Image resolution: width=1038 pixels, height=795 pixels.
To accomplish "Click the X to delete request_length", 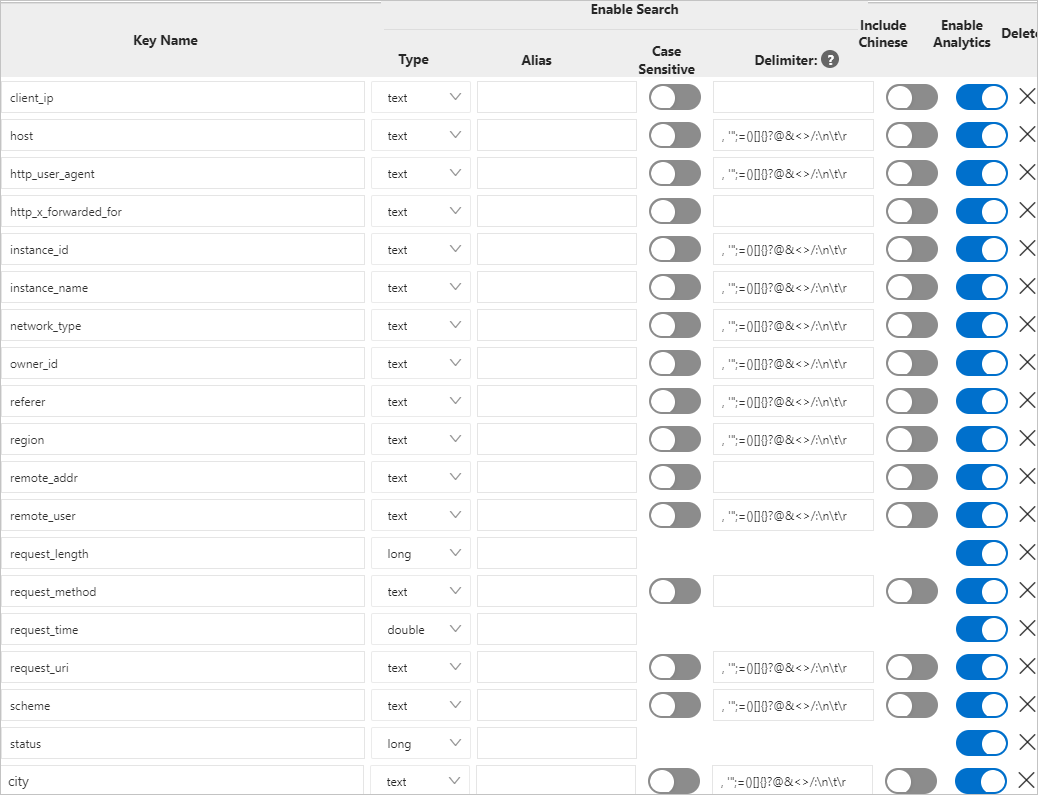I will pyautogui.click(x=1027, y=553).
